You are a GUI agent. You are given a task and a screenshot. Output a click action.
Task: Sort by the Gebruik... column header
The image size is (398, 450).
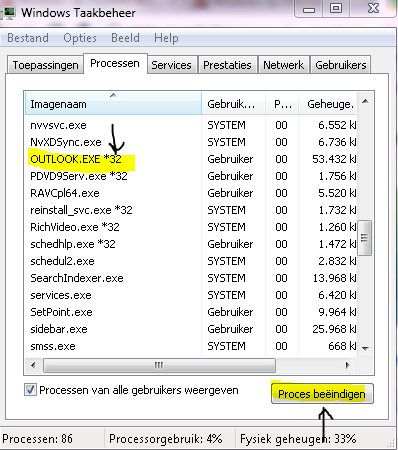click(233, 104)
